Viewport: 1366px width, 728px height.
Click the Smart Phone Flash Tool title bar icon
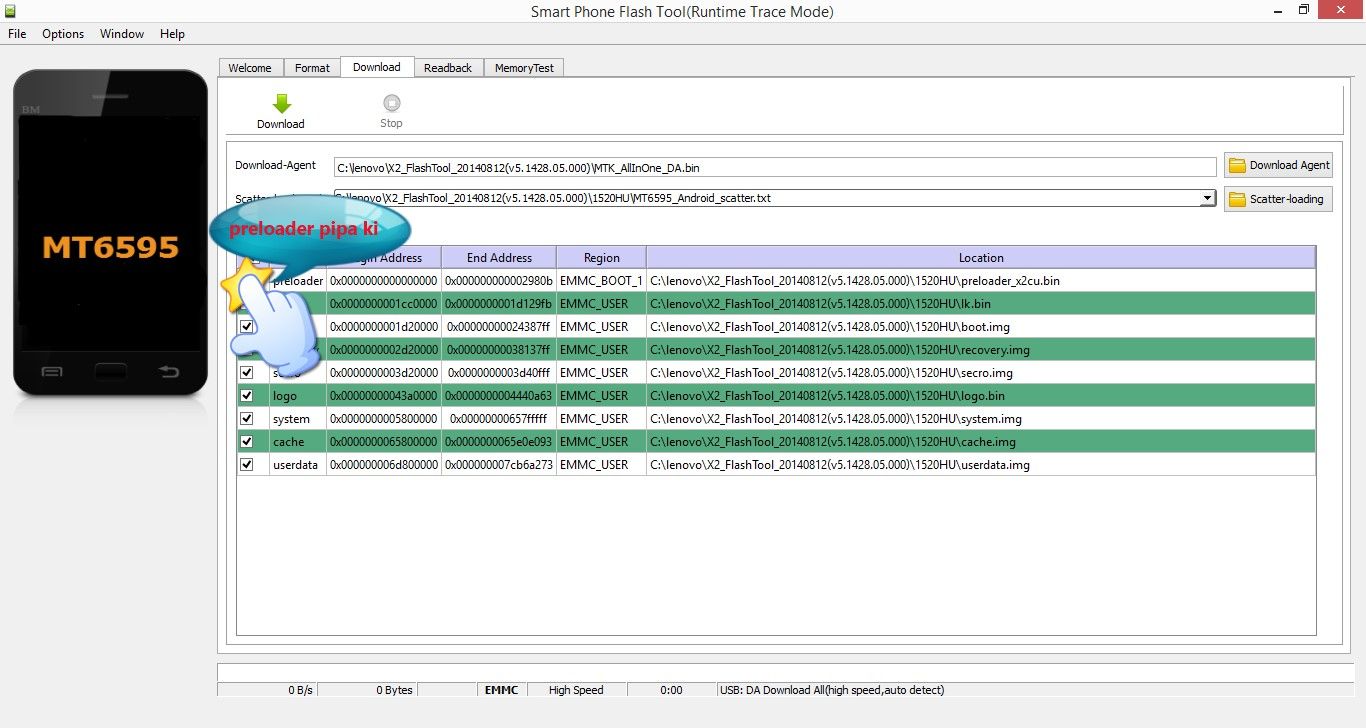point(12,11)
